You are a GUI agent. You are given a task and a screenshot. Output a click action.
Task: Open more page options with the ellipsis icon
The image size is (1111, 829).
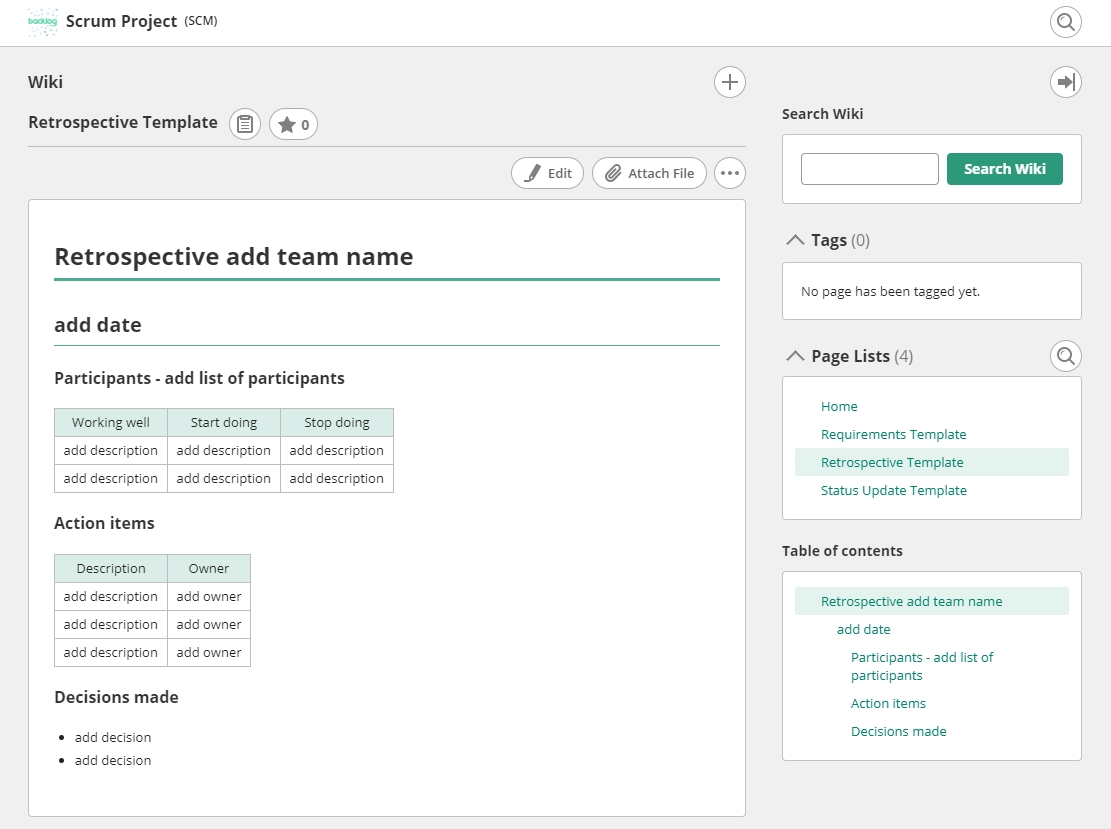click(729, 172)
